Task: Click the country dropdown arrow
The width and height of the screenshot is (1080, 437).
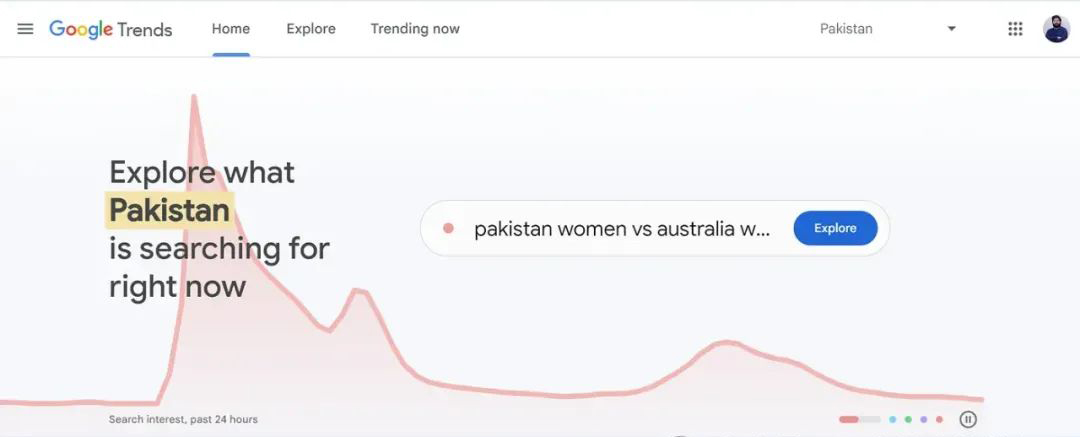Action: tap(951, 29)
